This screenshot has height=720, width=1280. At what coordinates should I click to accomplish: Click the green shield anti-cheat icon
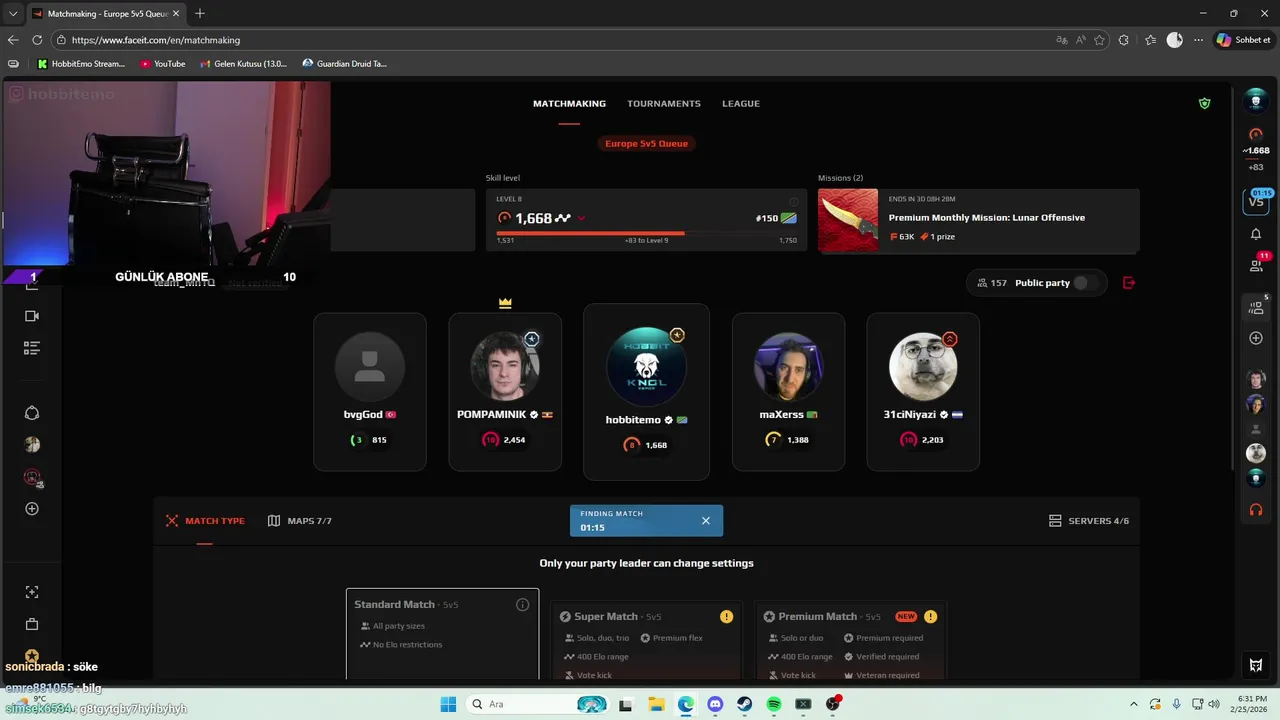click(x=1204, y=103)
